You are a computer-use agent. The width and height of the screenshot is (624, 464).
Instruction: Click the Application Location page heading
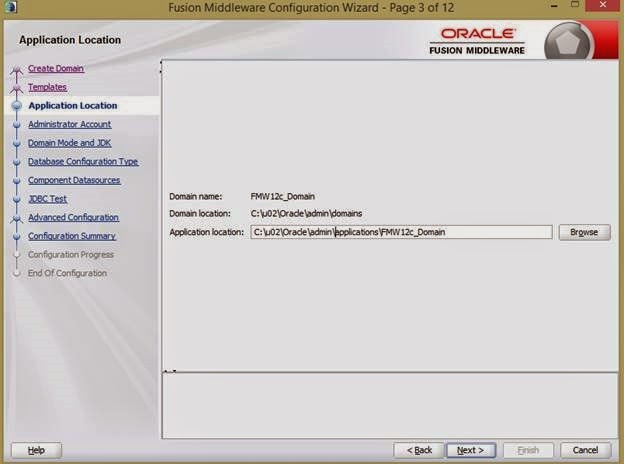click(70, 40)
